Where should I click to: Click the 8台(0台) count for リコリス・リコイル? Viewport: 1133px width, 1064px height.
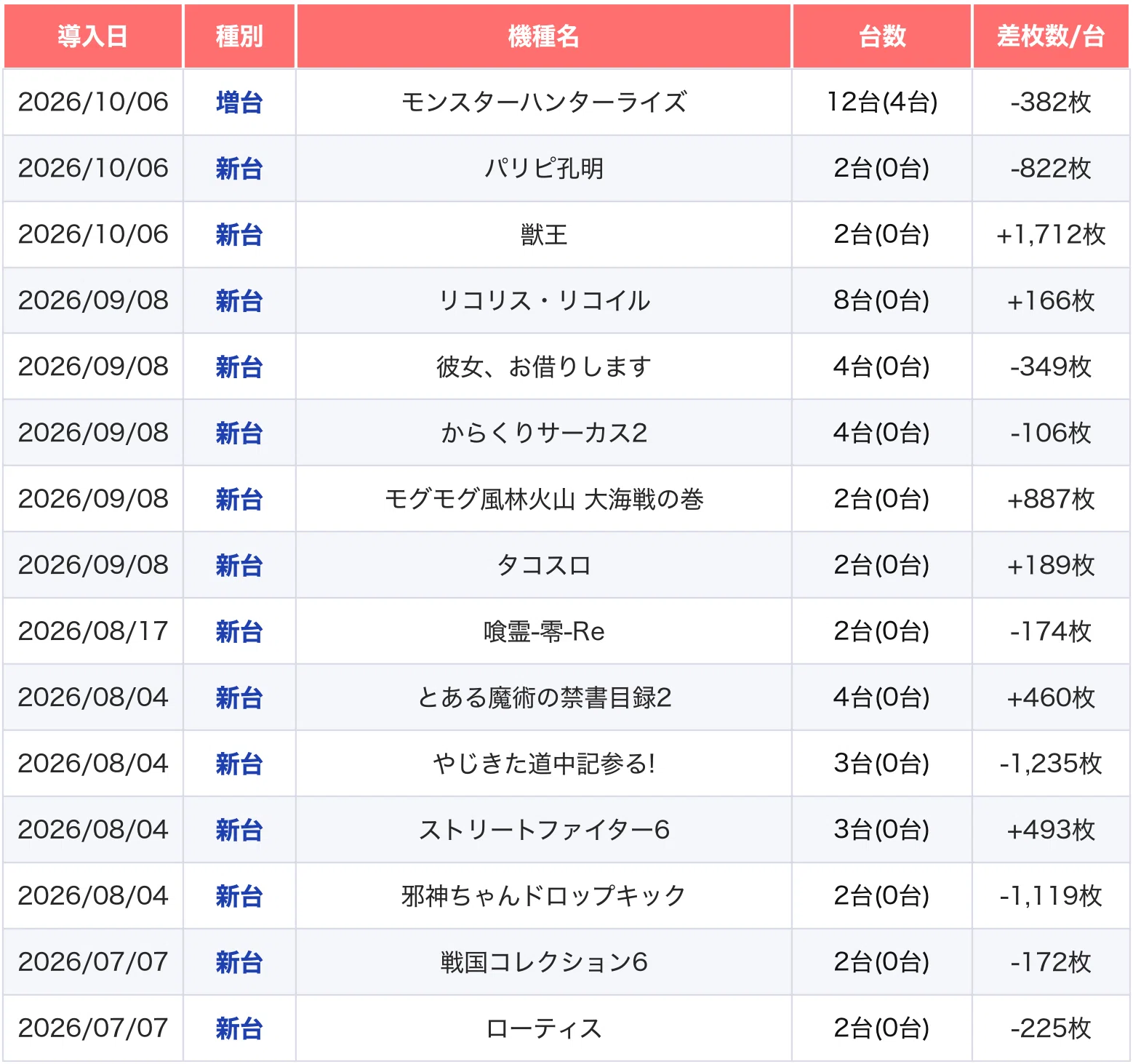click(x=882, y=301)
